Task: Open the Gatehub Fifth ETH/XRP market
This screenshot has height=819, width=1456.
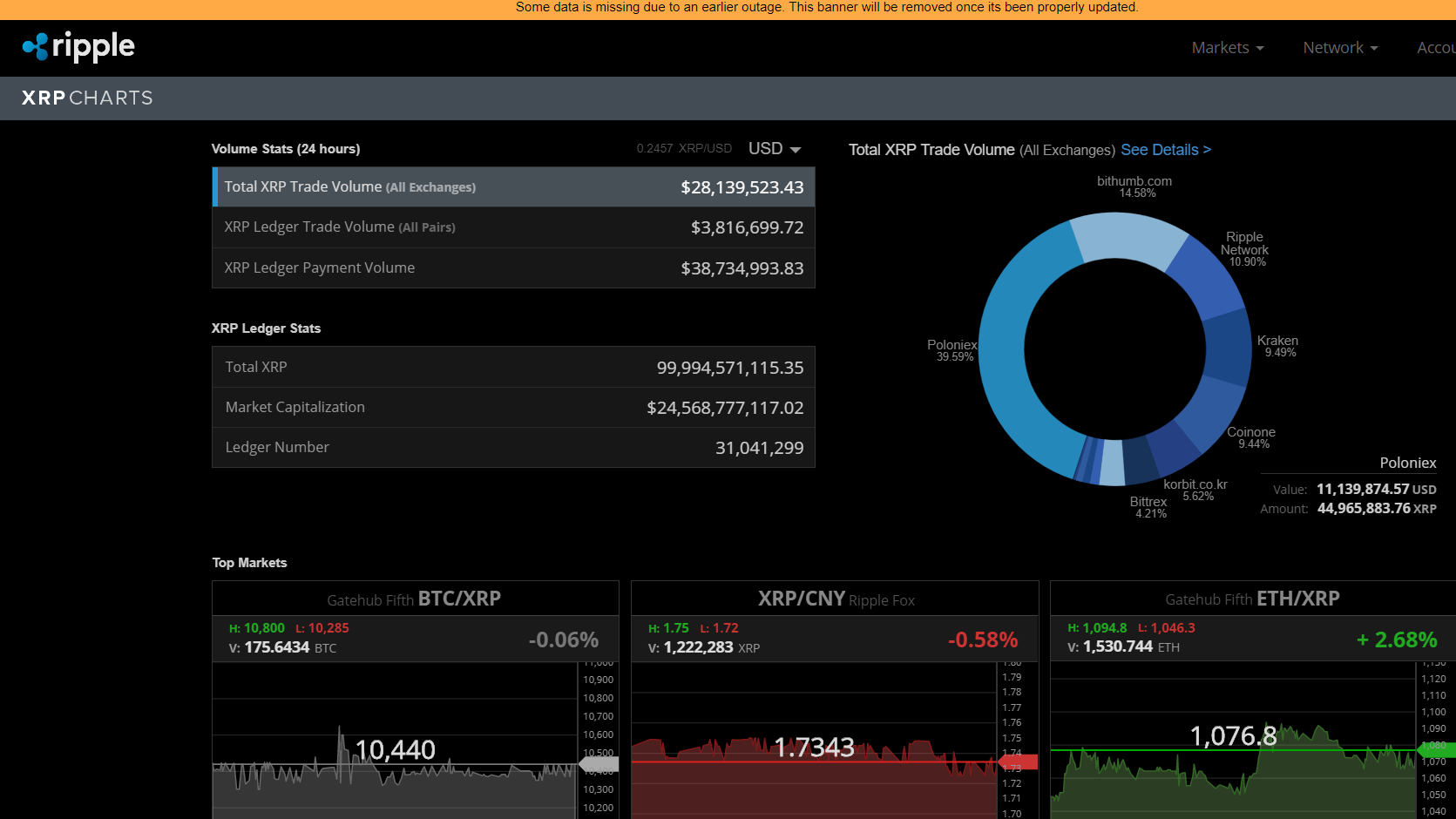Action: point(1253,599)
